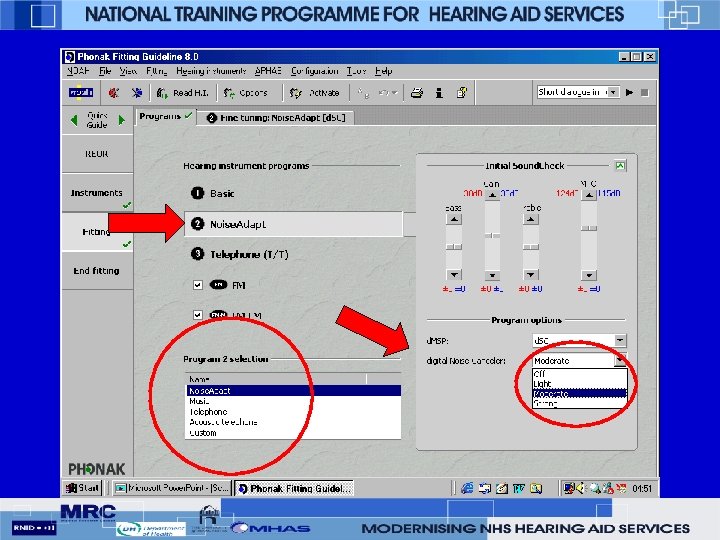Click the notes icon after the info icon

point(461,93)
